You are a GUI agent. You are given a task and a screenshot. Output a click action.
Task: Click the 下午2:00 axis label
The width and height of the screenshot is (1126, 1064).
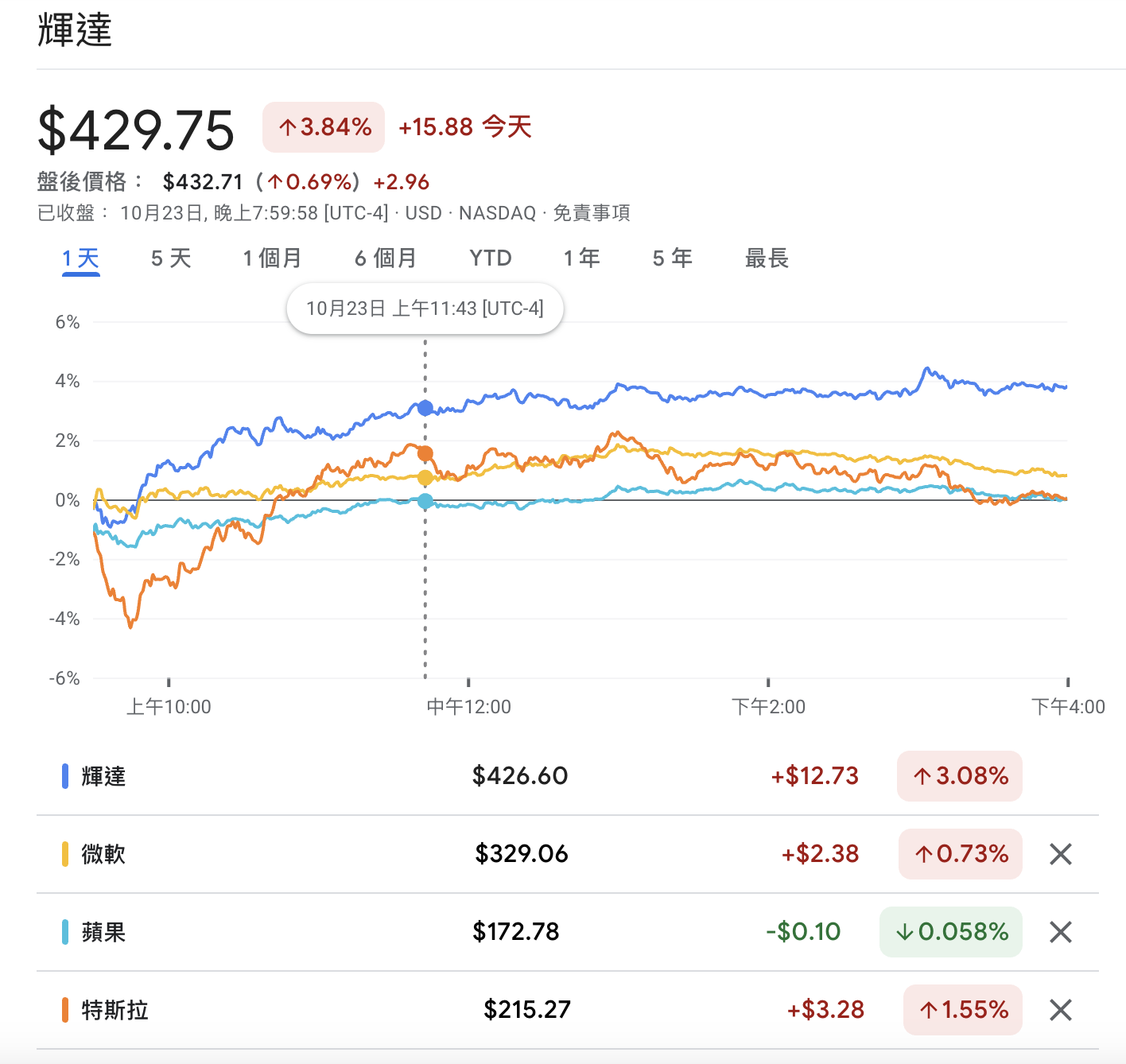768,707
